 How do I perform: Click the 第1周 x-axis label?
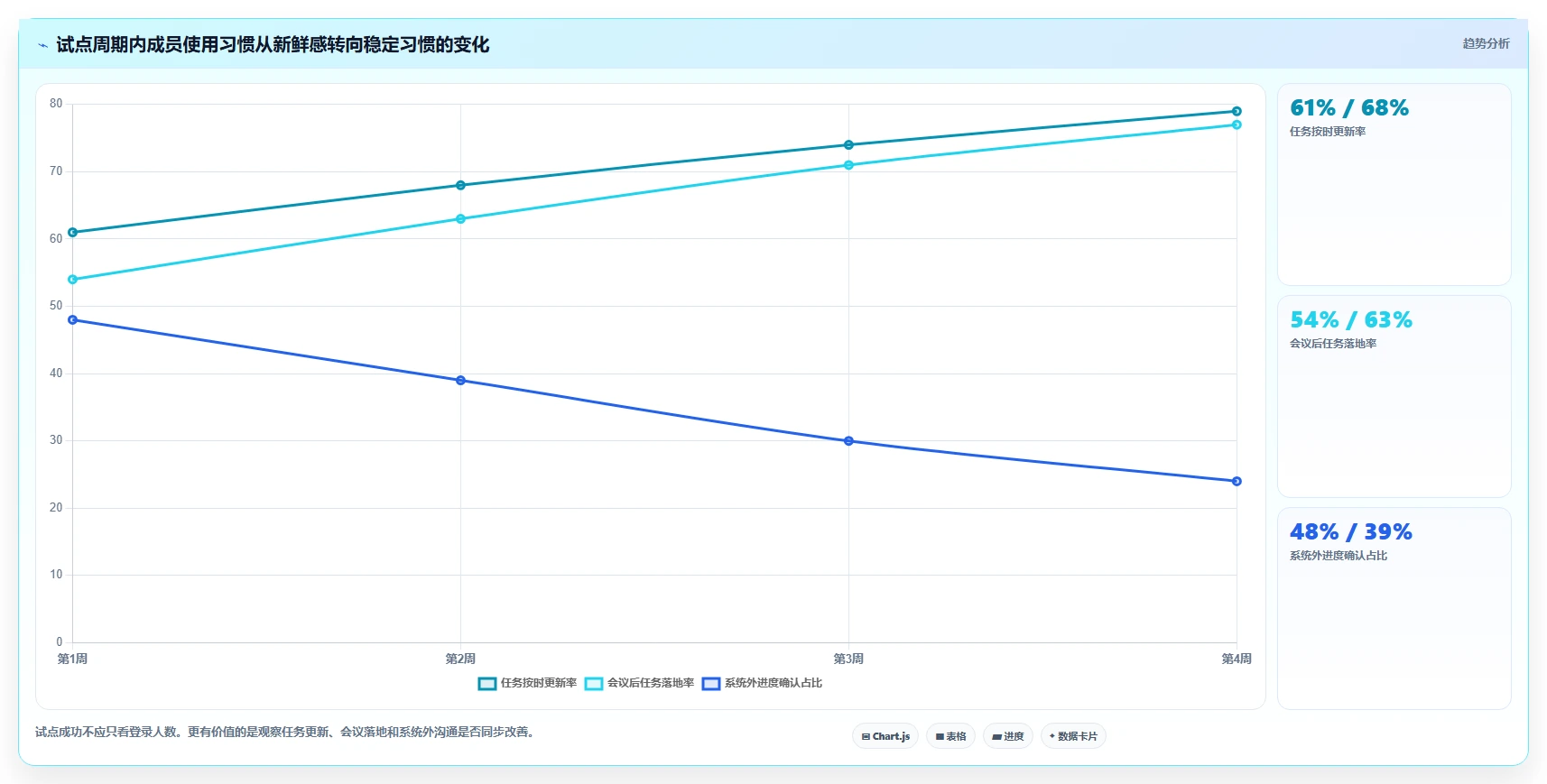72,659
